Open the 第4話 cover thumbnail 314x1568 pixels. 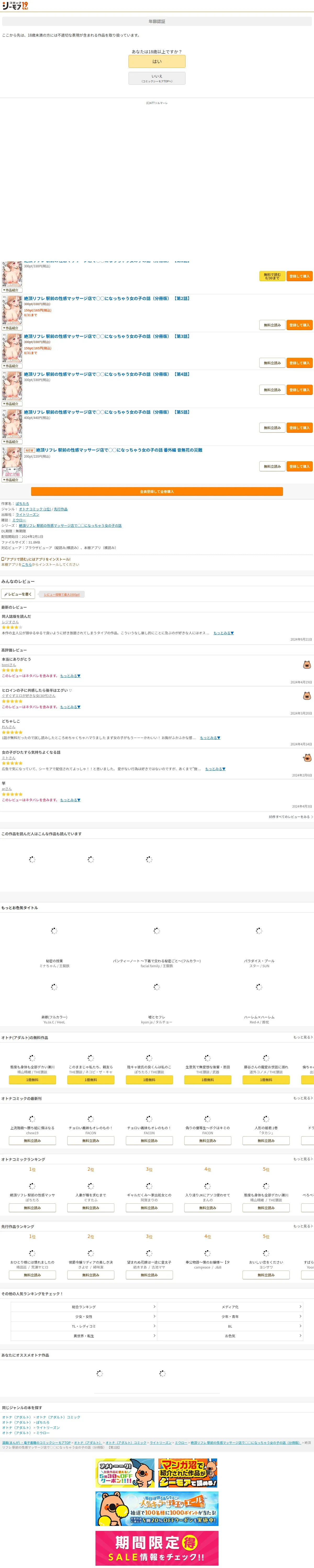(x=12, y=386)
